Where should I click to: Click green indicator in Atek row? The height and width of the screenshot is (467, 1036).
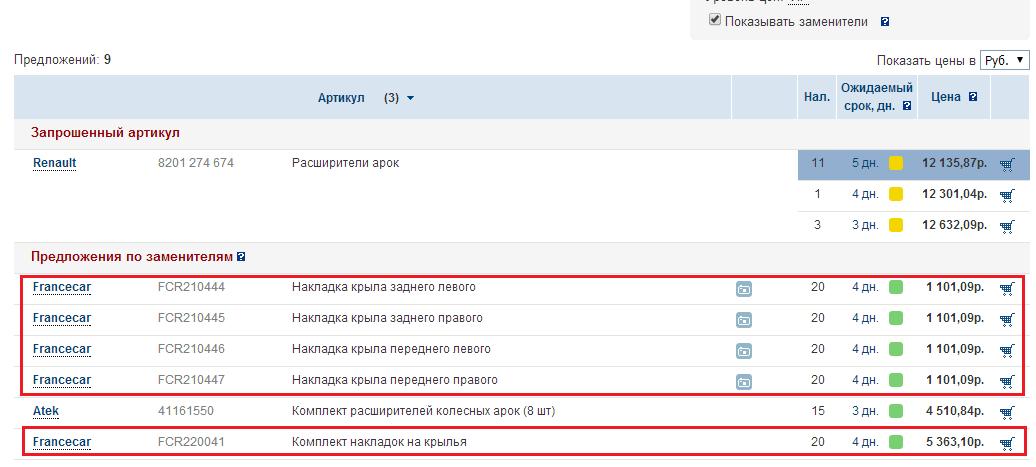click(x=896, y=411)
